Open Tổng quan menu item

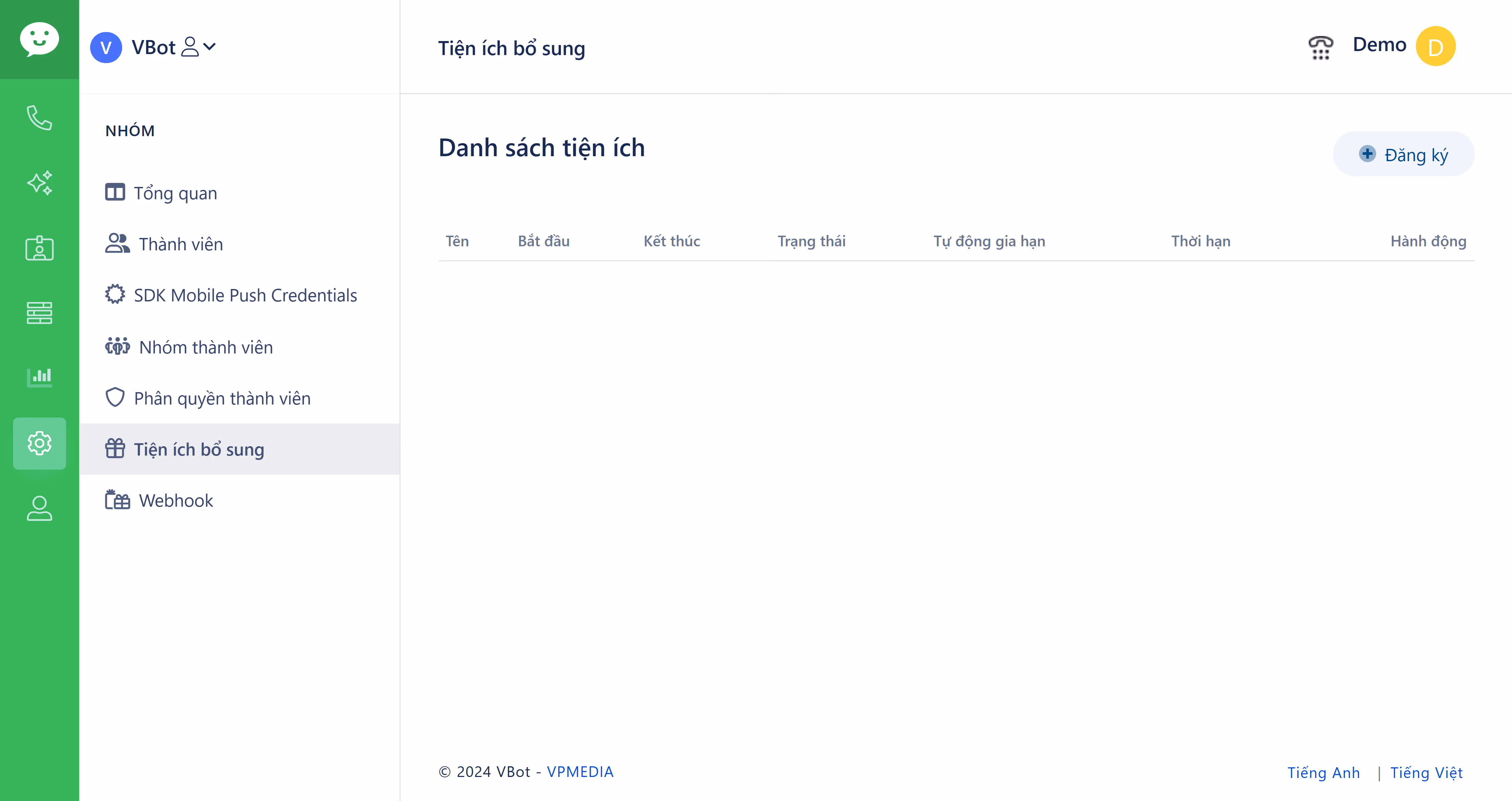[175, 193]
